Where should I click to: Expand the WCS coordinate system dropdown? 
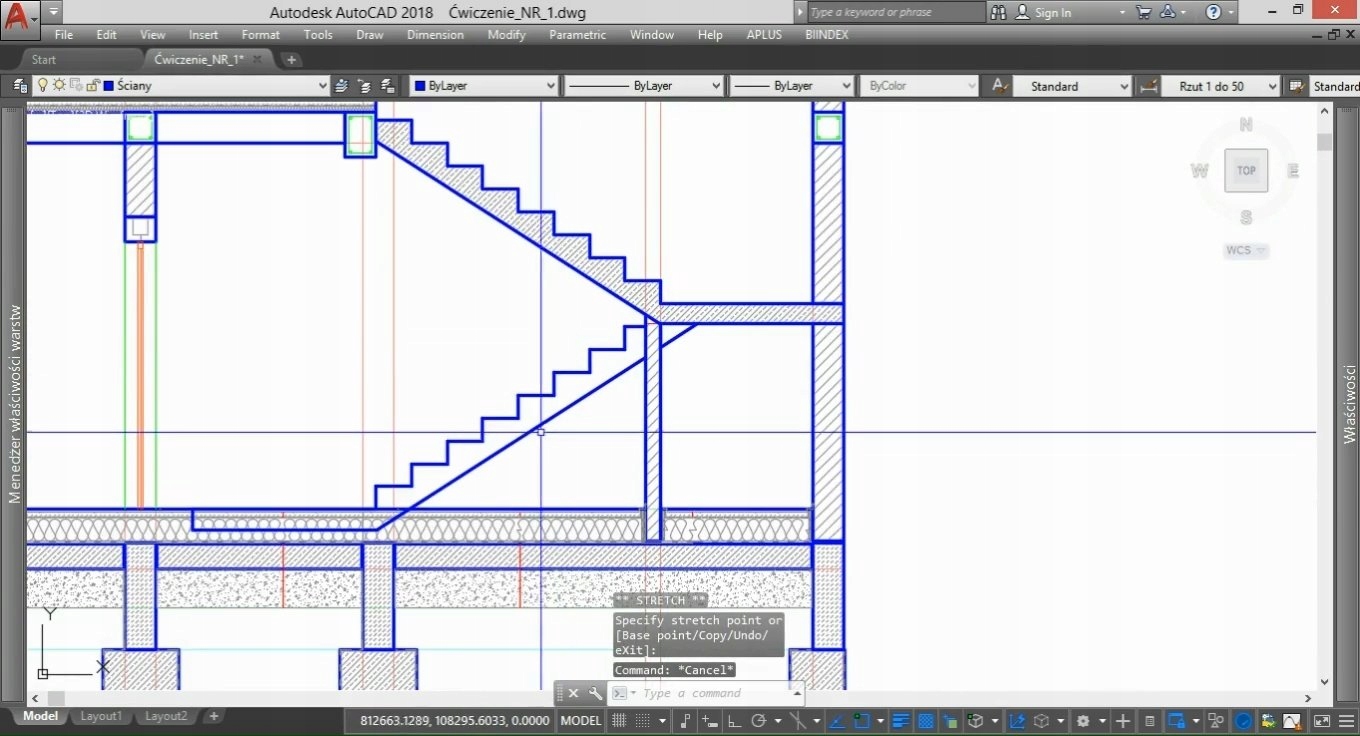point(1261,250)
